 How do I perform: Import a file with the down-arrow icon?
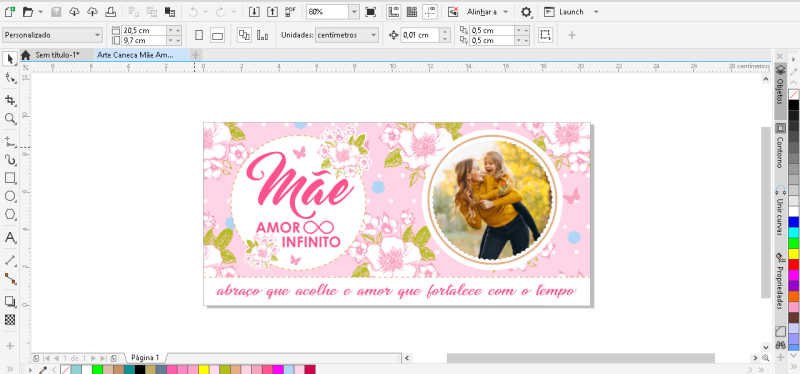tap(254, 11)
